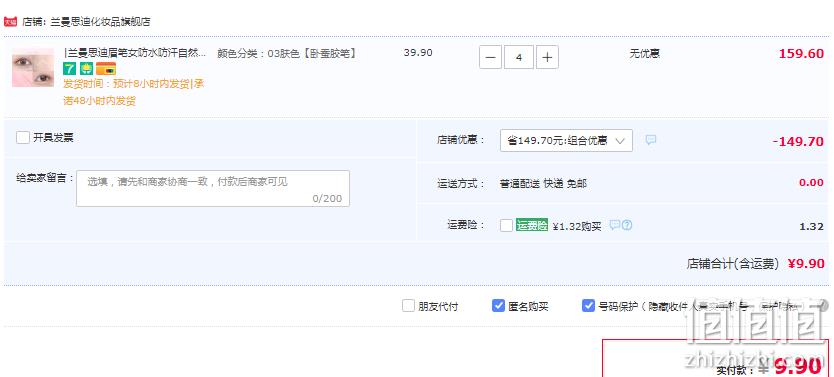Click the speech bubble beside store discount
This screenshot has width=834, height=377.
650,140
